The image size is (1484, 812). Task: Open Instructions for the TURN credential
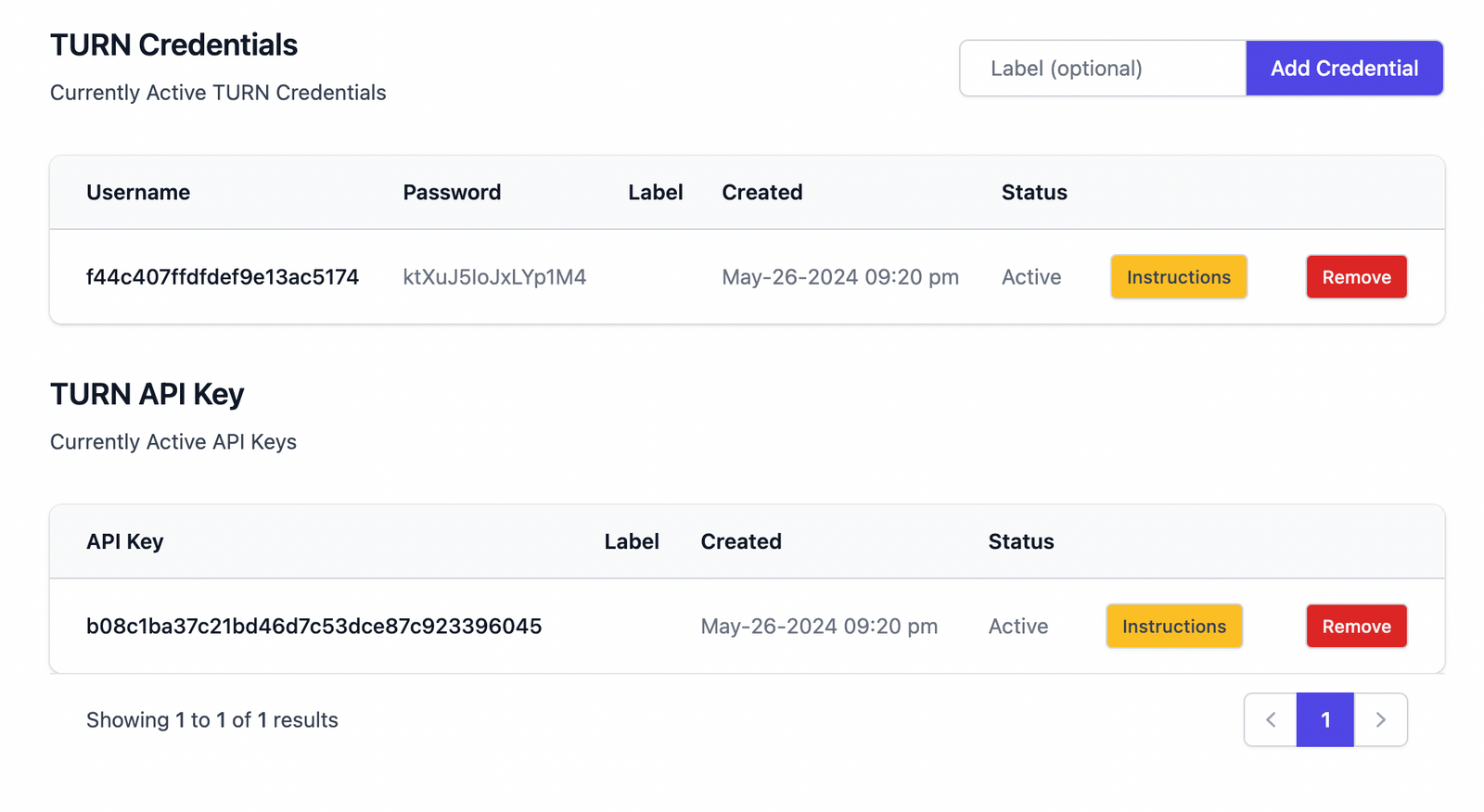pos(1178,277)
